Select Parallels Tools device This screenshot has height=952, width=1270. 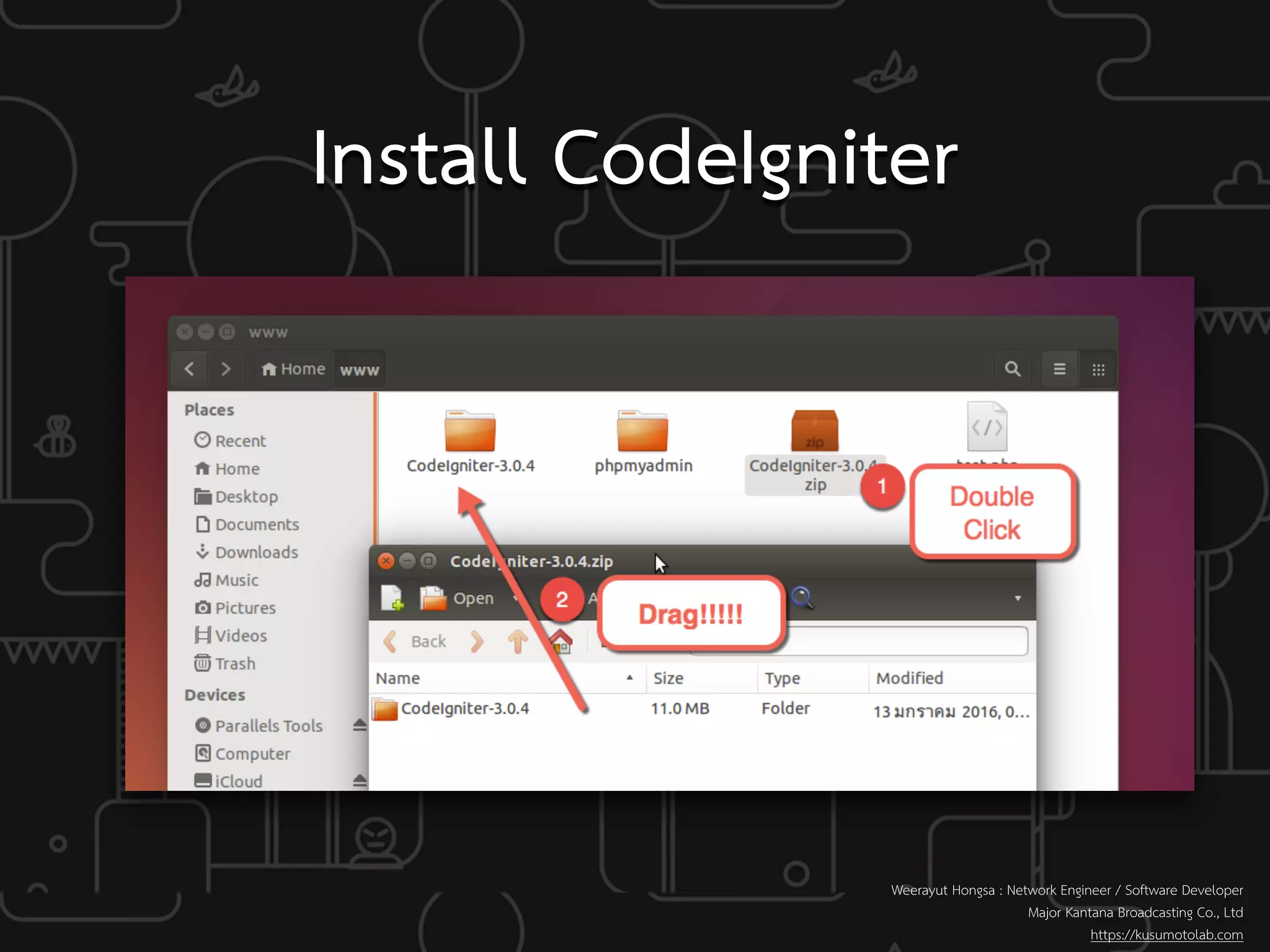click(x=259, y=726)
